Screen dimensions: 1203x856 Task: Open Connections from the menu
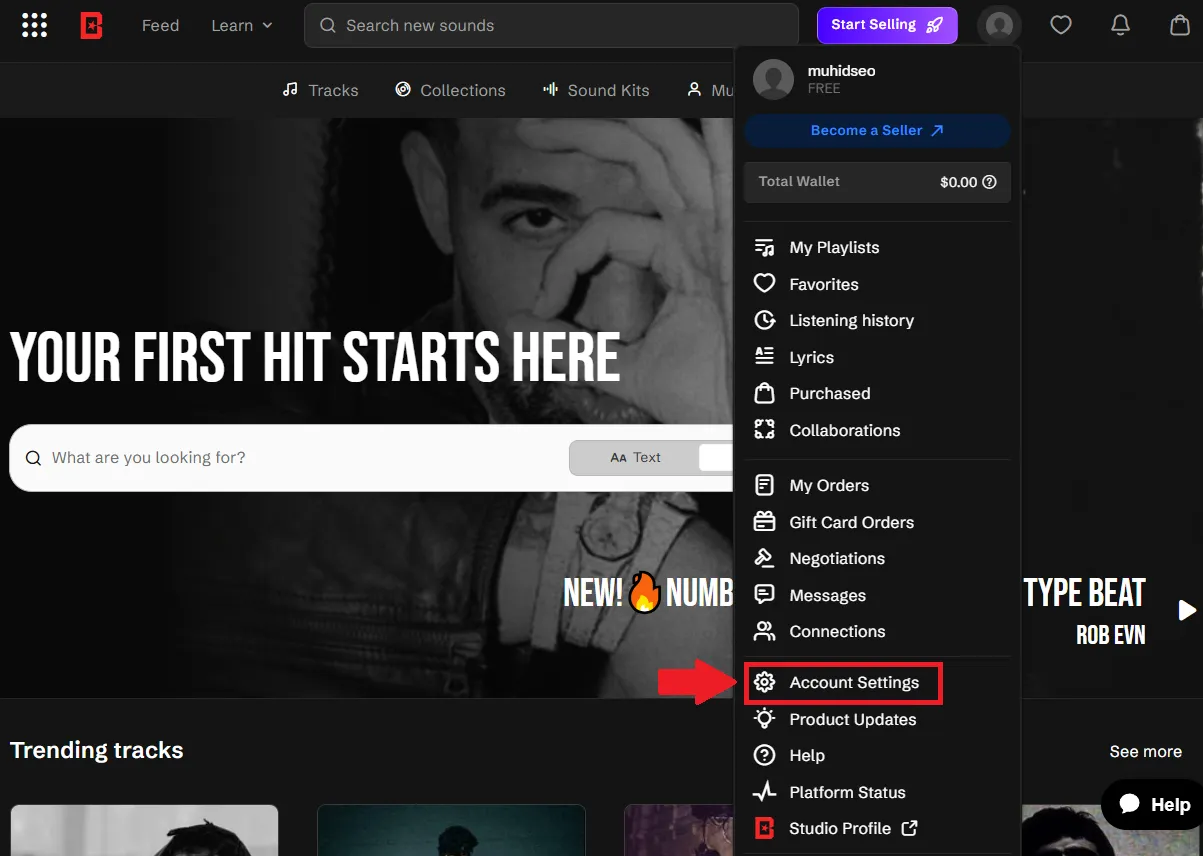[x=837, y=631]
